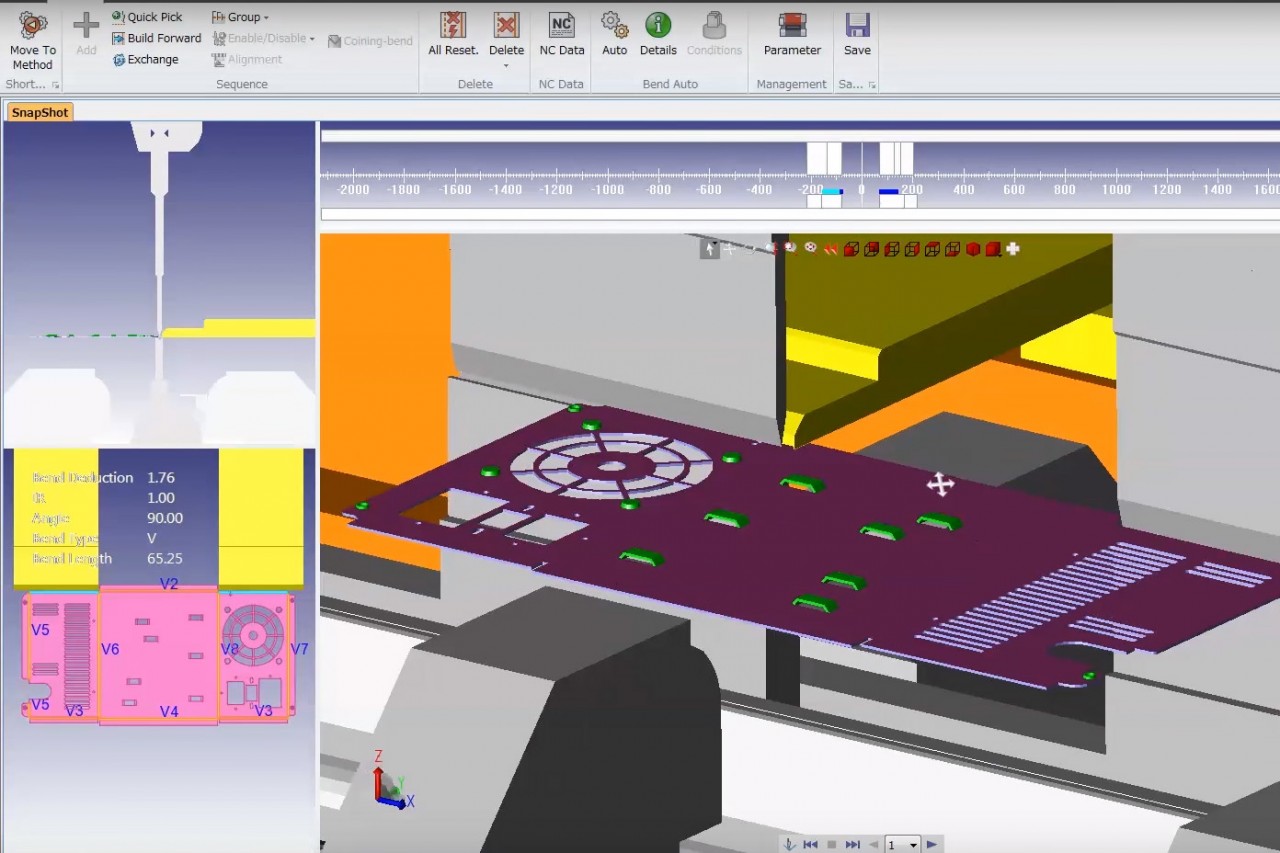This screenshot has height=853, width=1280.
Task: Select the arrow pointer tool in viewport toolbar
Action: click(x=709, y=249)
